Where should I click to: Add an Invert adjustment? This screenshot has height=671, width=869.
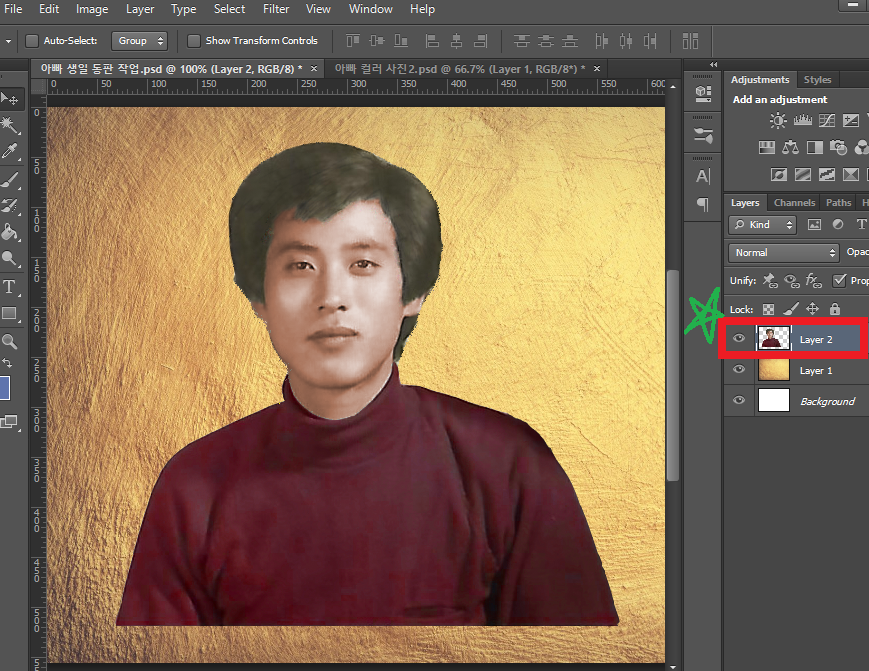[779, 175]
